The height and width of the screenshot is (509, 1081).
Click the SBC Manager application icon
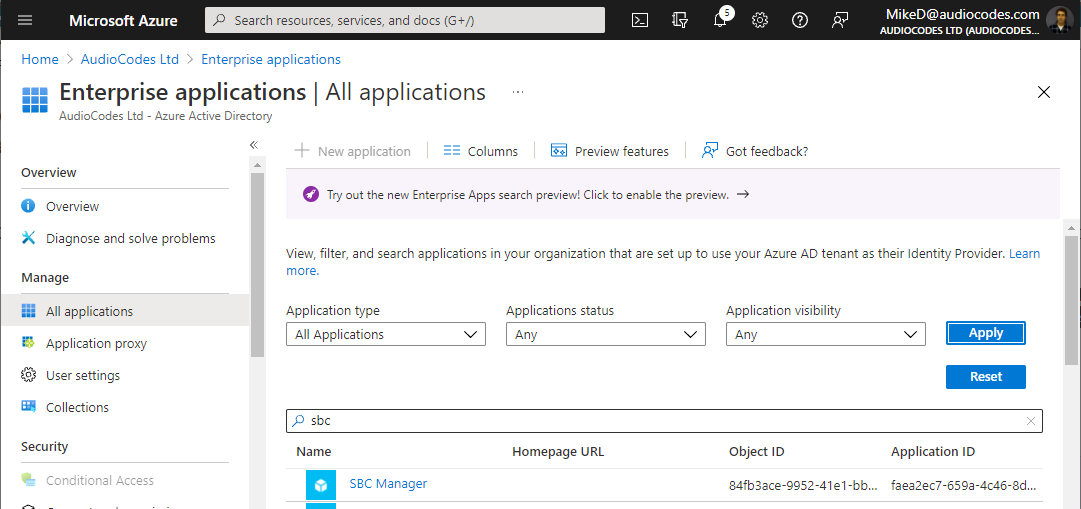tap(321, 485)
